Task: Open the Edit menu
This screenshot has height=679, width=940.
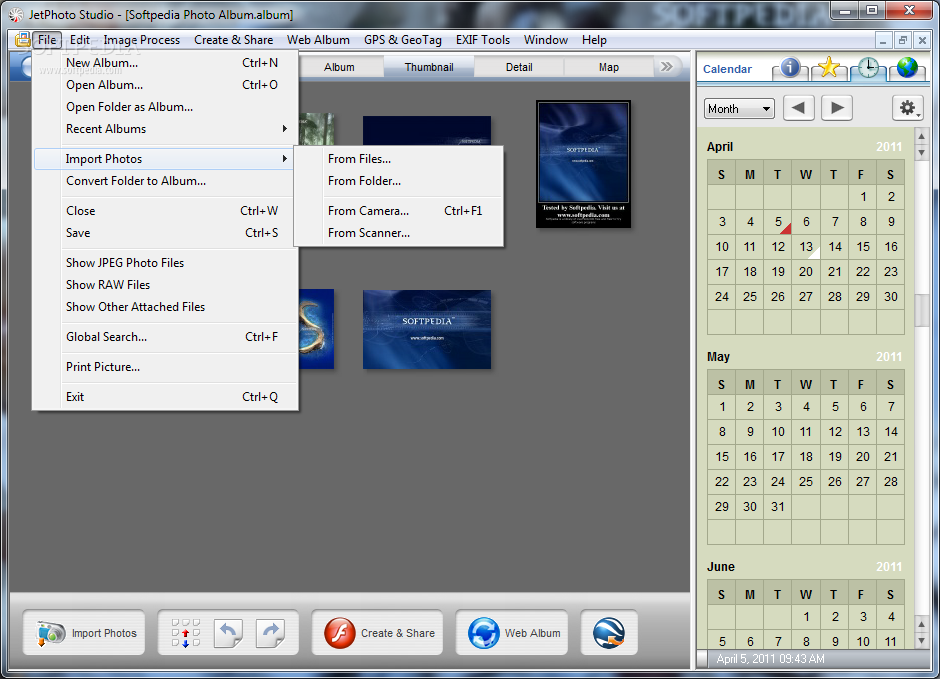Action: coord(80,40)
